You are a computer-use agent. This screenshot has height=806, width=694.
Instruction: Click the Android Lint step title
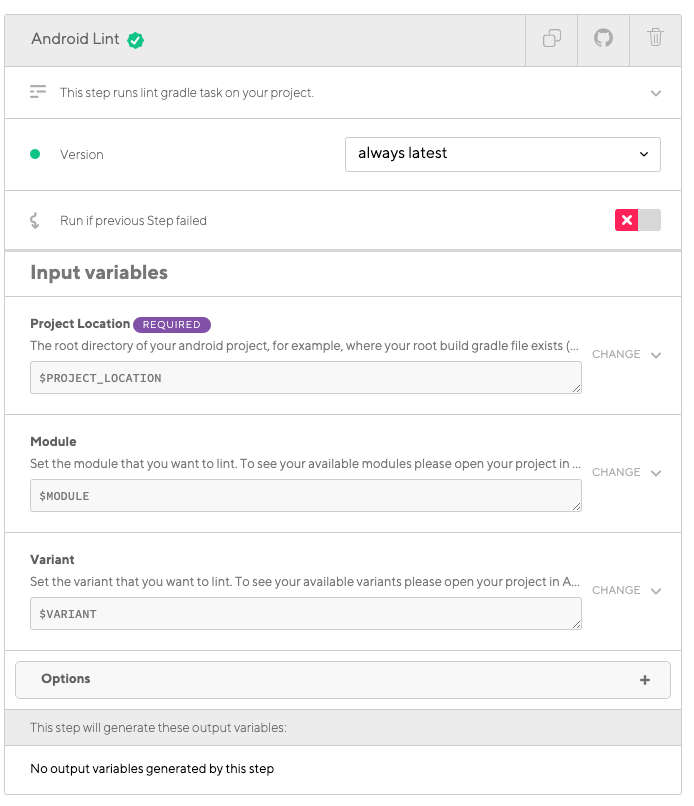pyautogui.click(x=75, y=39)
